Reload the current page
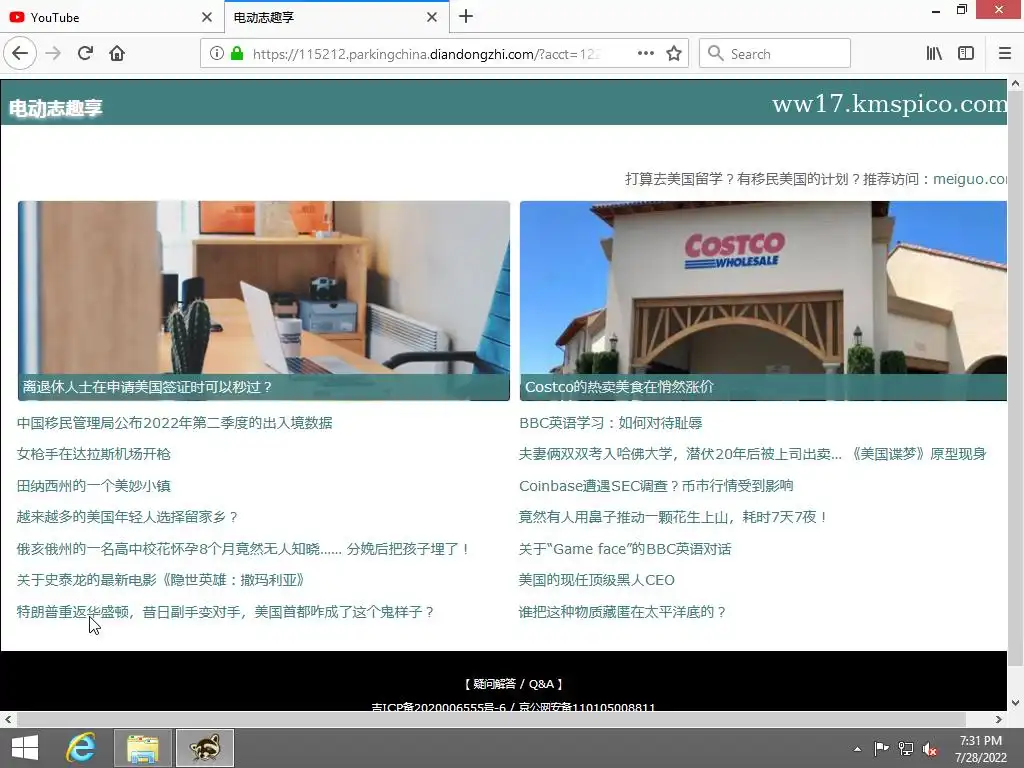This screenshot has width=1024, height=768. coord(85,54)
